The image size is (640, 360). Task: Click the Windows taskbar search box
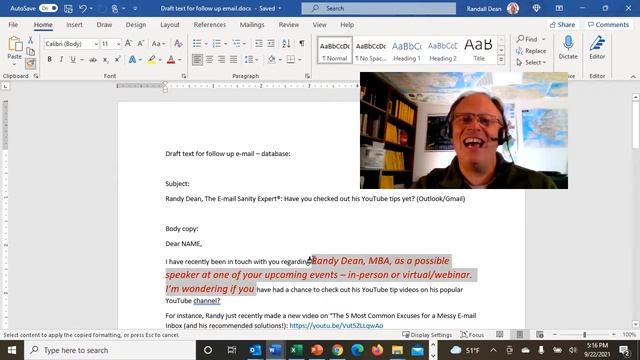(110, 350)
